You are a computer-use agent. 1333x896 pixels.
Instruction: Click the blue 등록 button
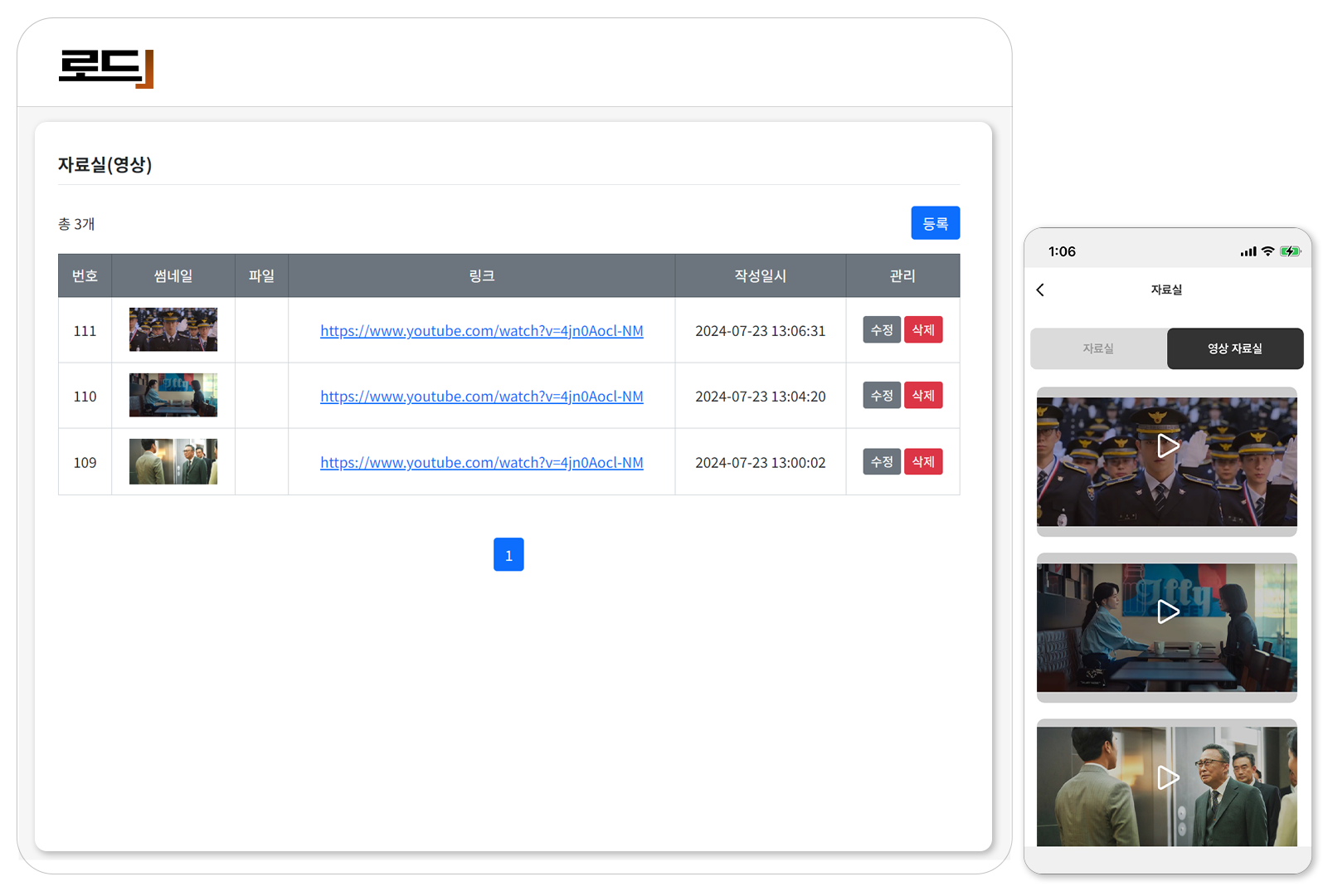point(935,223)
